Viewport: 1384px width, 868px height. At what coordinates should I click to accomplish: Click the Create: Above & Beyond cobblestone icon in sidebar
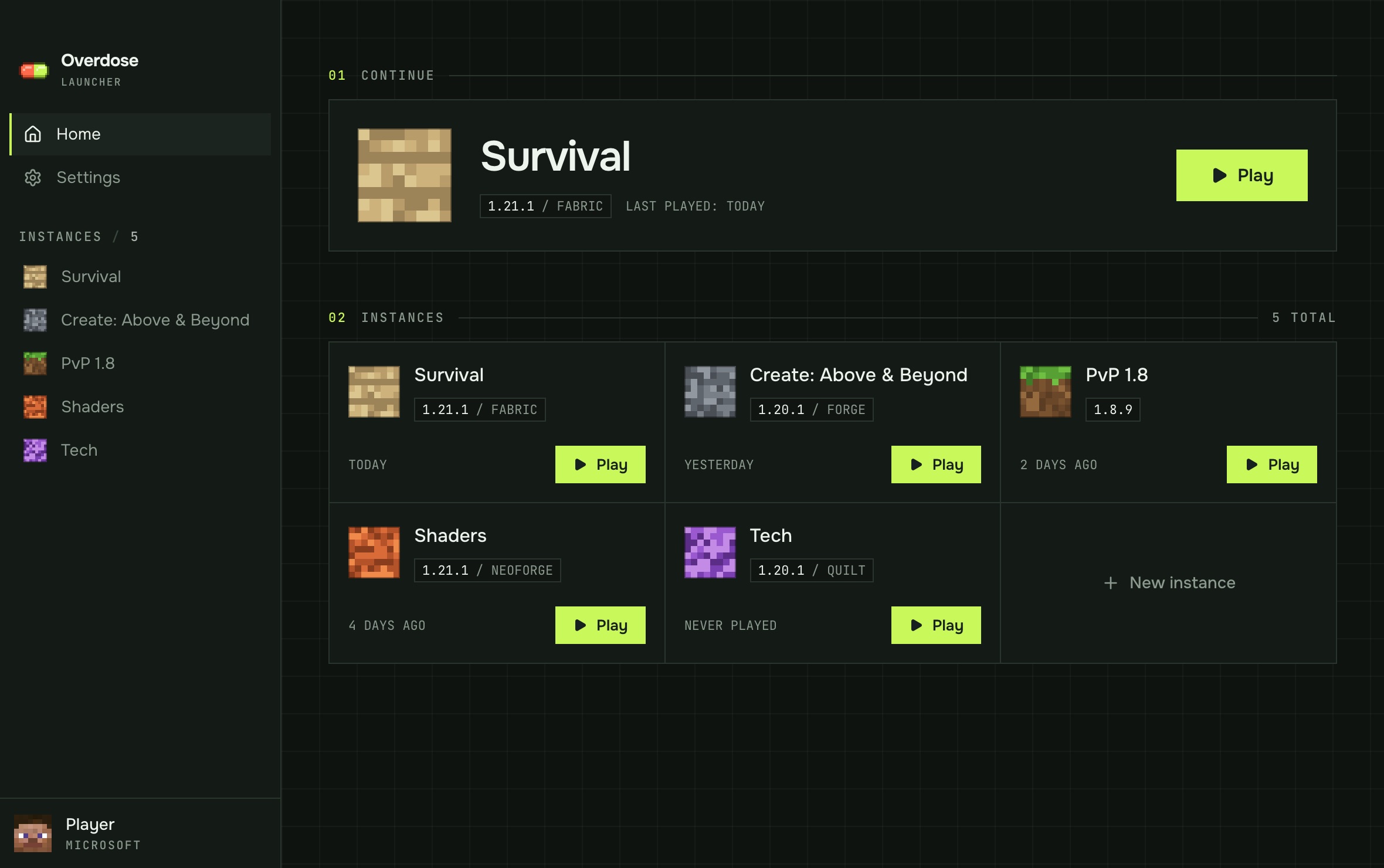[35, 320]
